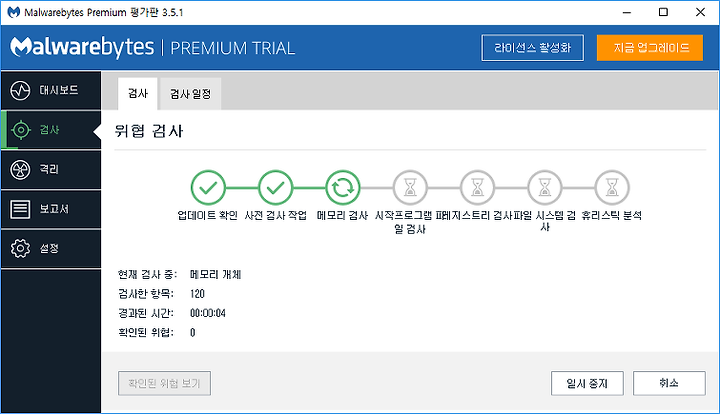Click the 메모리 검사 spinning progress icon
This screenshot has height=414, width=720.
pos(343,187)
